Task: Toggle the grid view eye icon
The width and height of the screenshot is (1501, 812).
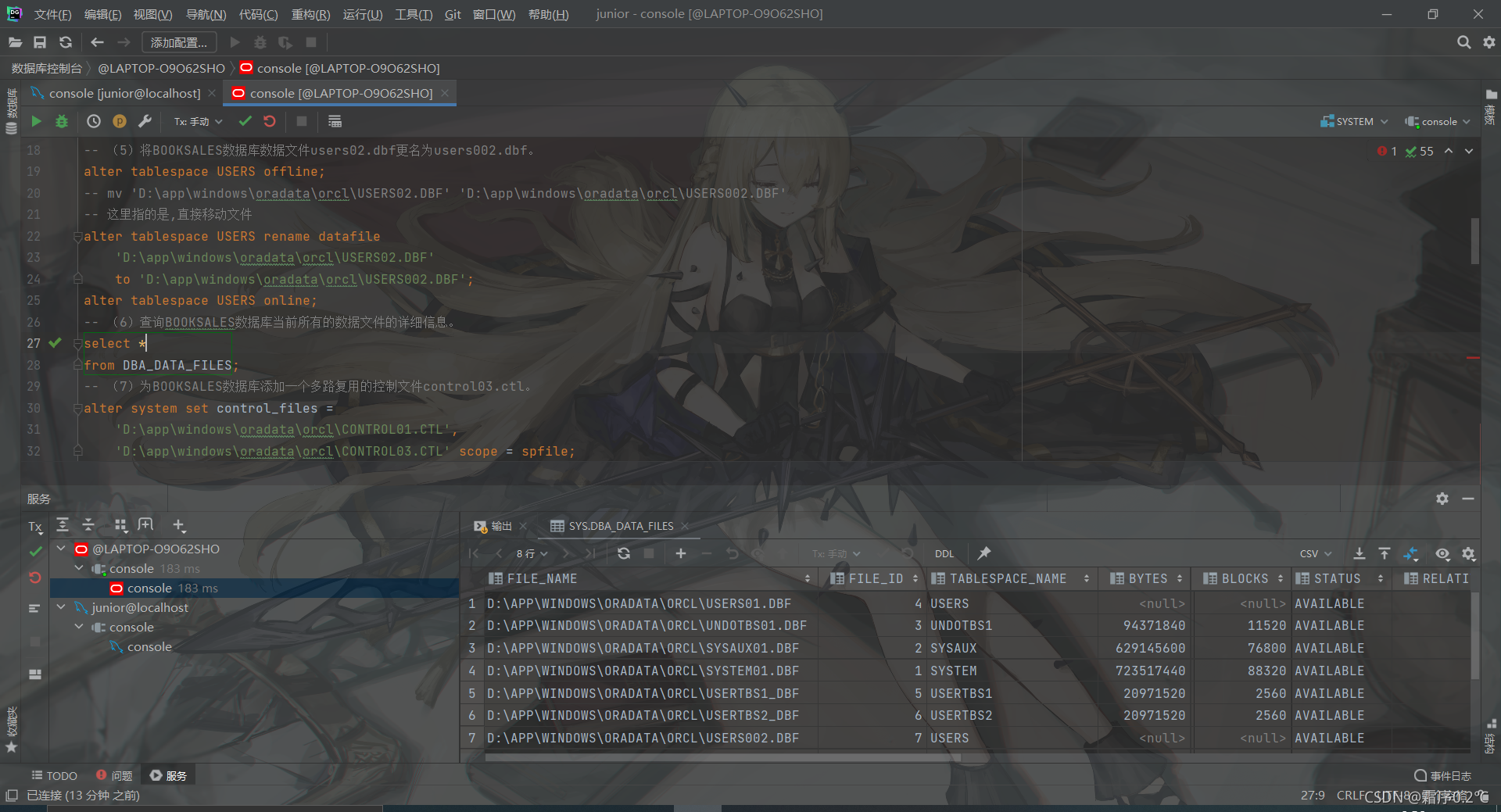Action: pos(1442,553)
